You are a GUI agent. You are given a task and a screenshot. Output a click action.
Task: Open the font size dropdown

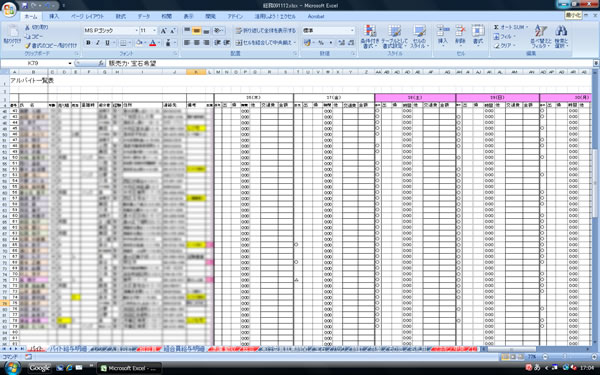(x=154, y=31)
